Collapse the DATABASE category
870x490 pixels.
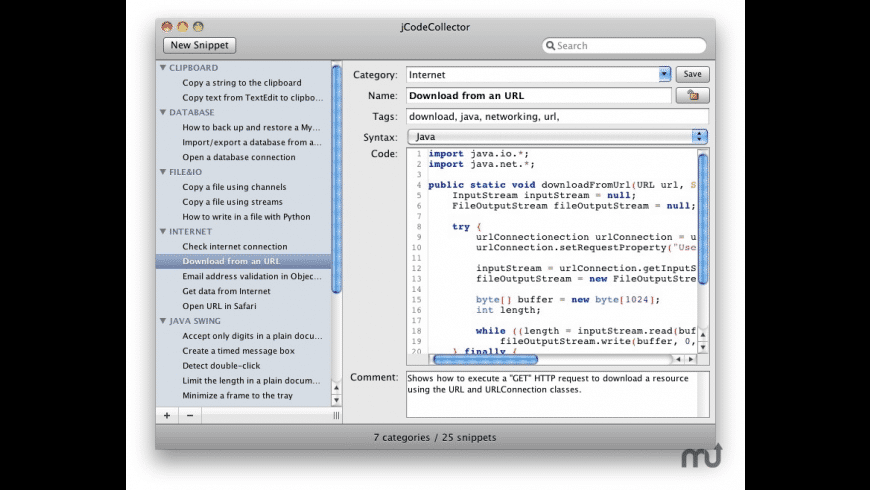click(163, 113)
